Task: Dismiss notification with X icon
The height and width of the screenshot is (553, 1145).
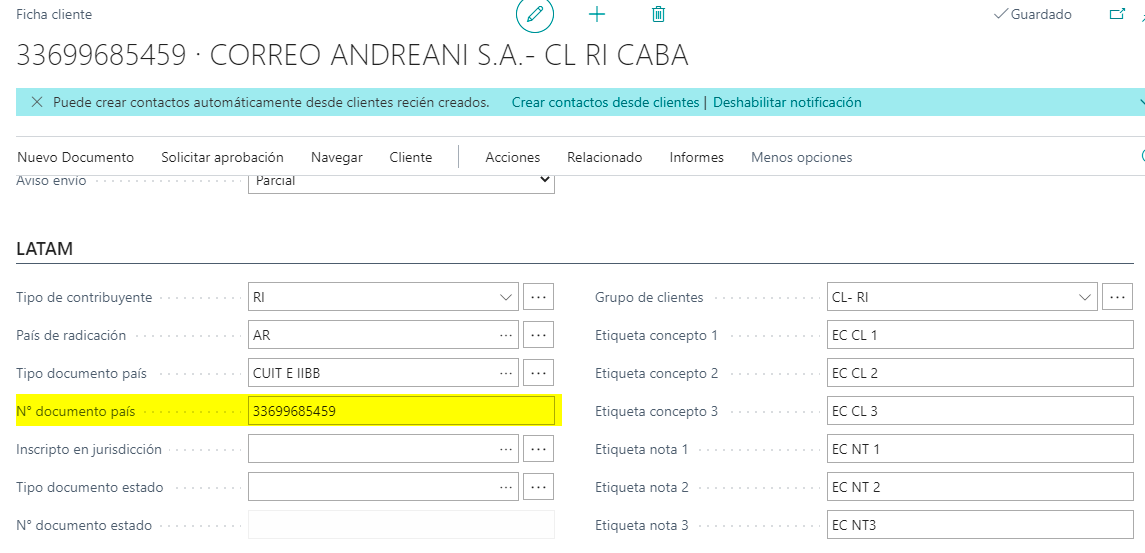Action: [37, 102]
